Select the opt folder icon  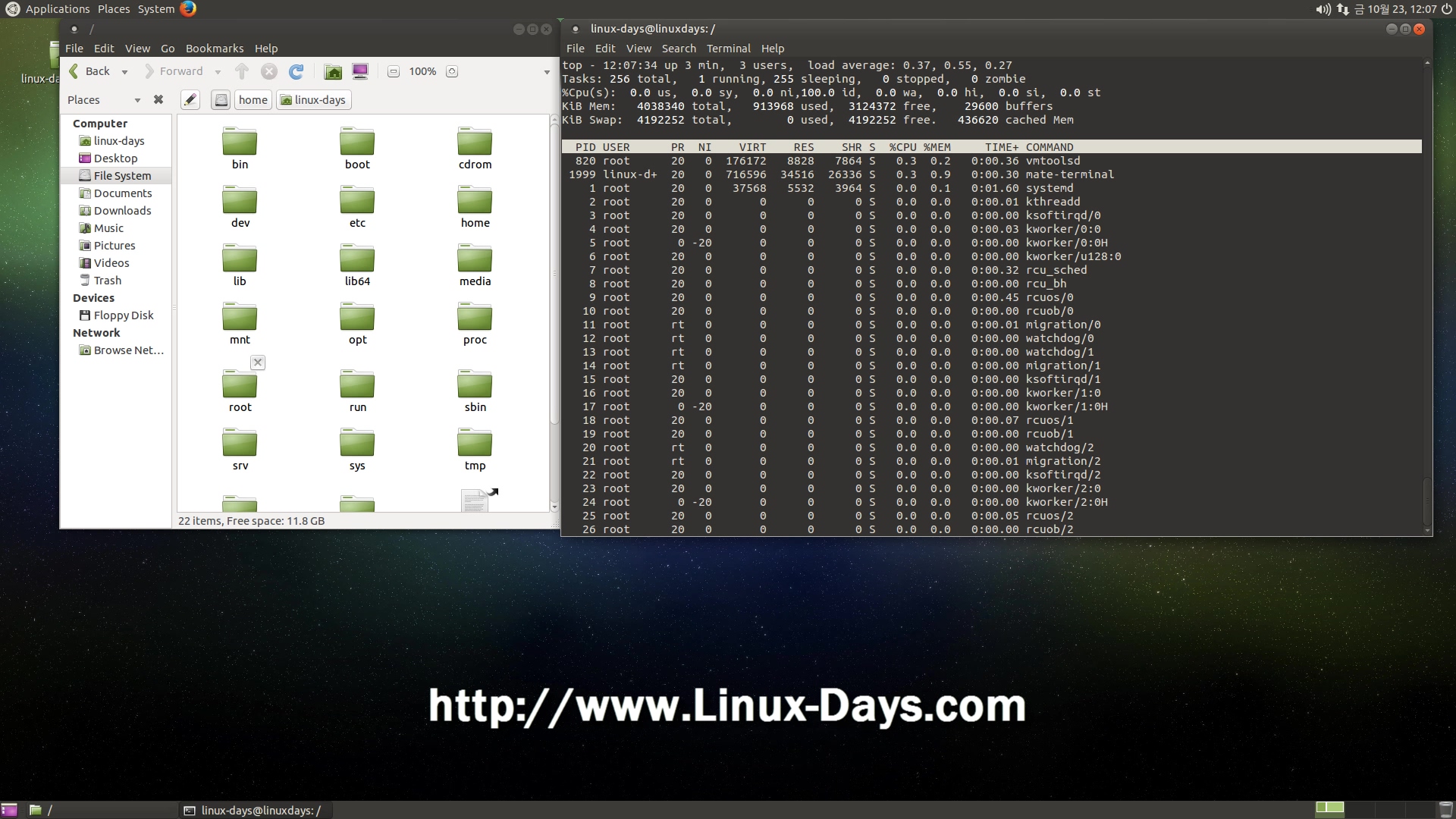coord(357,316)
